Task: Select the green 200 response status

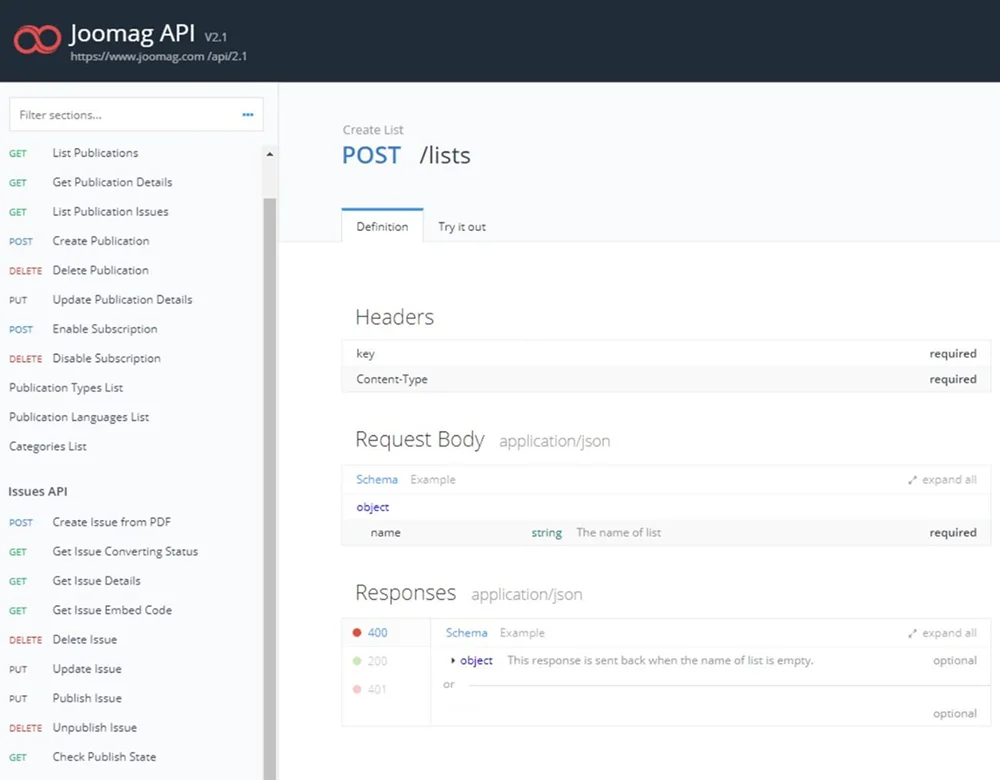Action: (370, 661)
